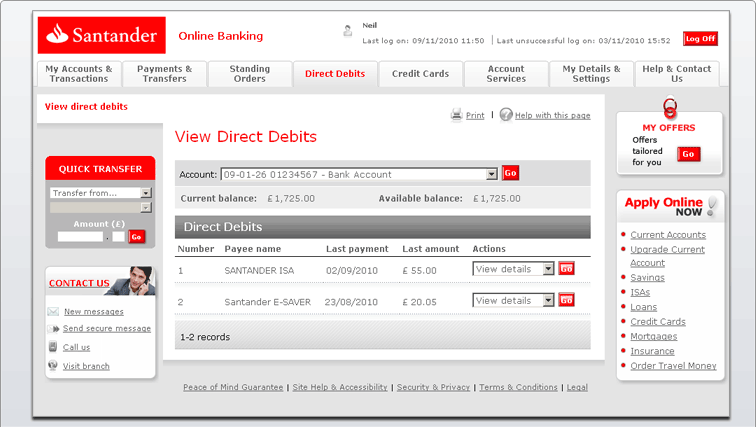Open the Legal footer link
Viewport: 756px width, 427px height.
(x=577, y=387)
